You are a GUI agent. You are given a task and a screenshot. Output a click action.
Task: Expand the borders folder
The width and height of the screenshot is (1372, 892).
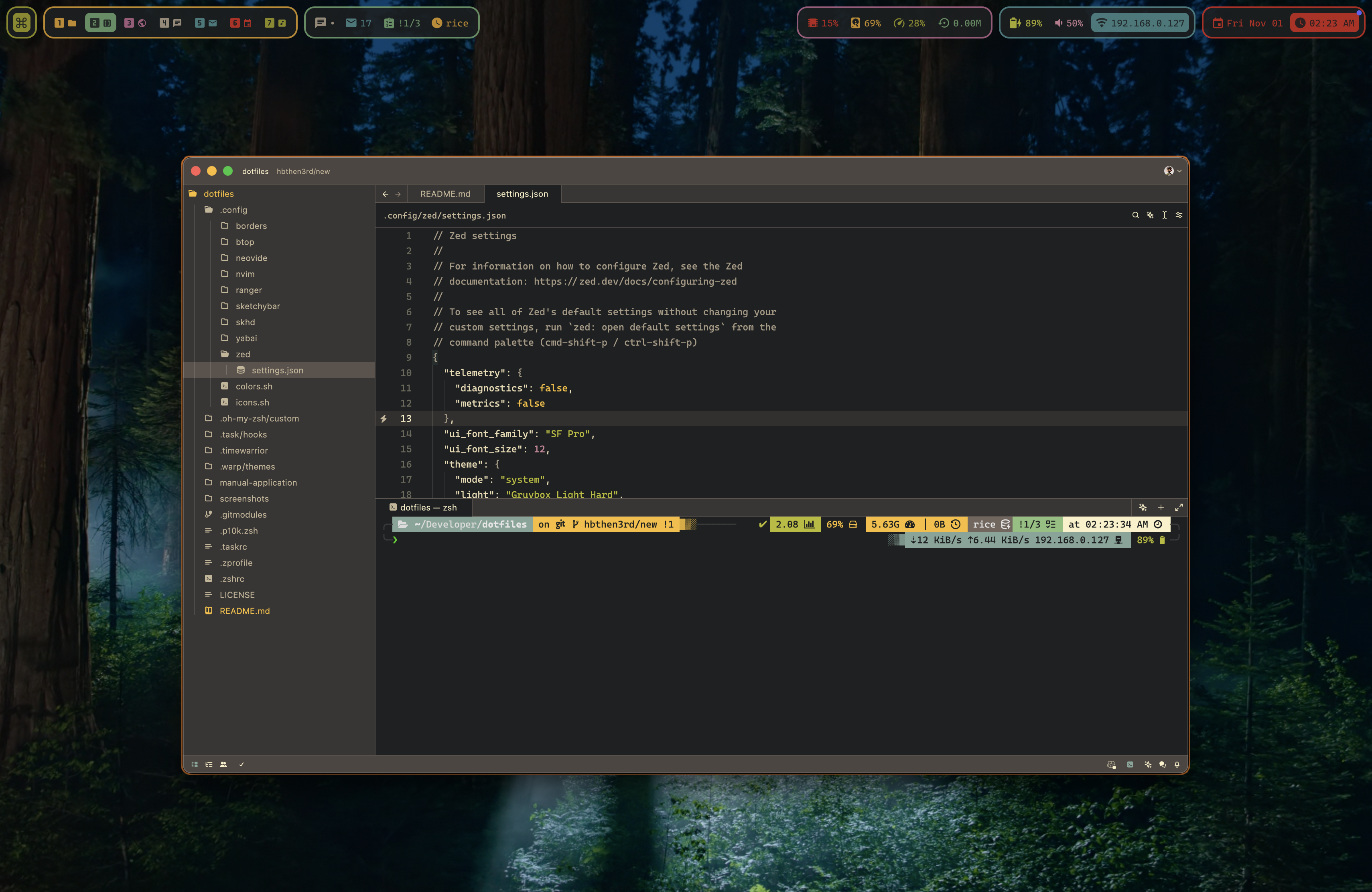[x=279, y=226]
